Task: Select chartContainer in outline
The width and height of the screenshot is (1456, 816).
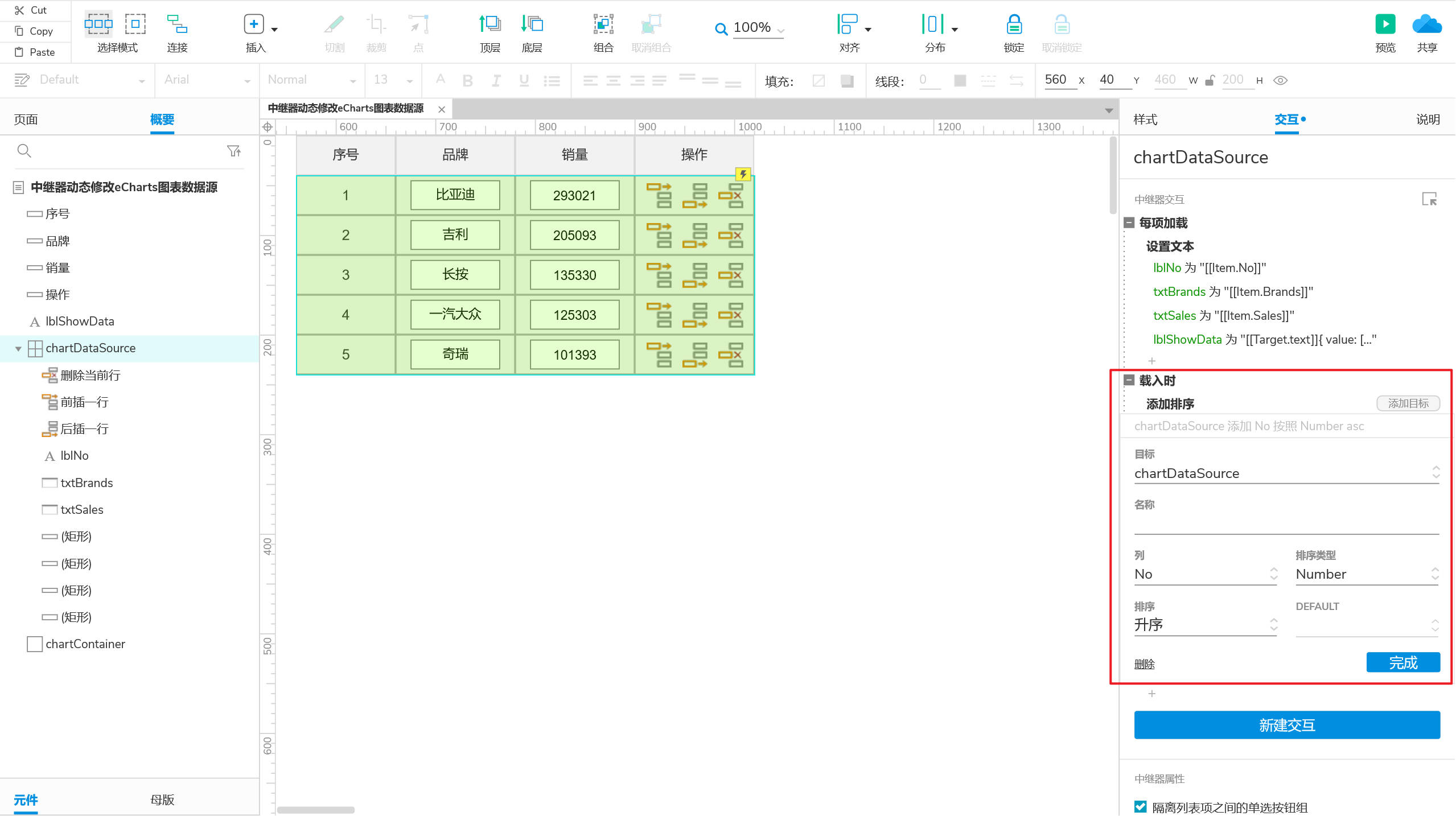Action: 85,644
